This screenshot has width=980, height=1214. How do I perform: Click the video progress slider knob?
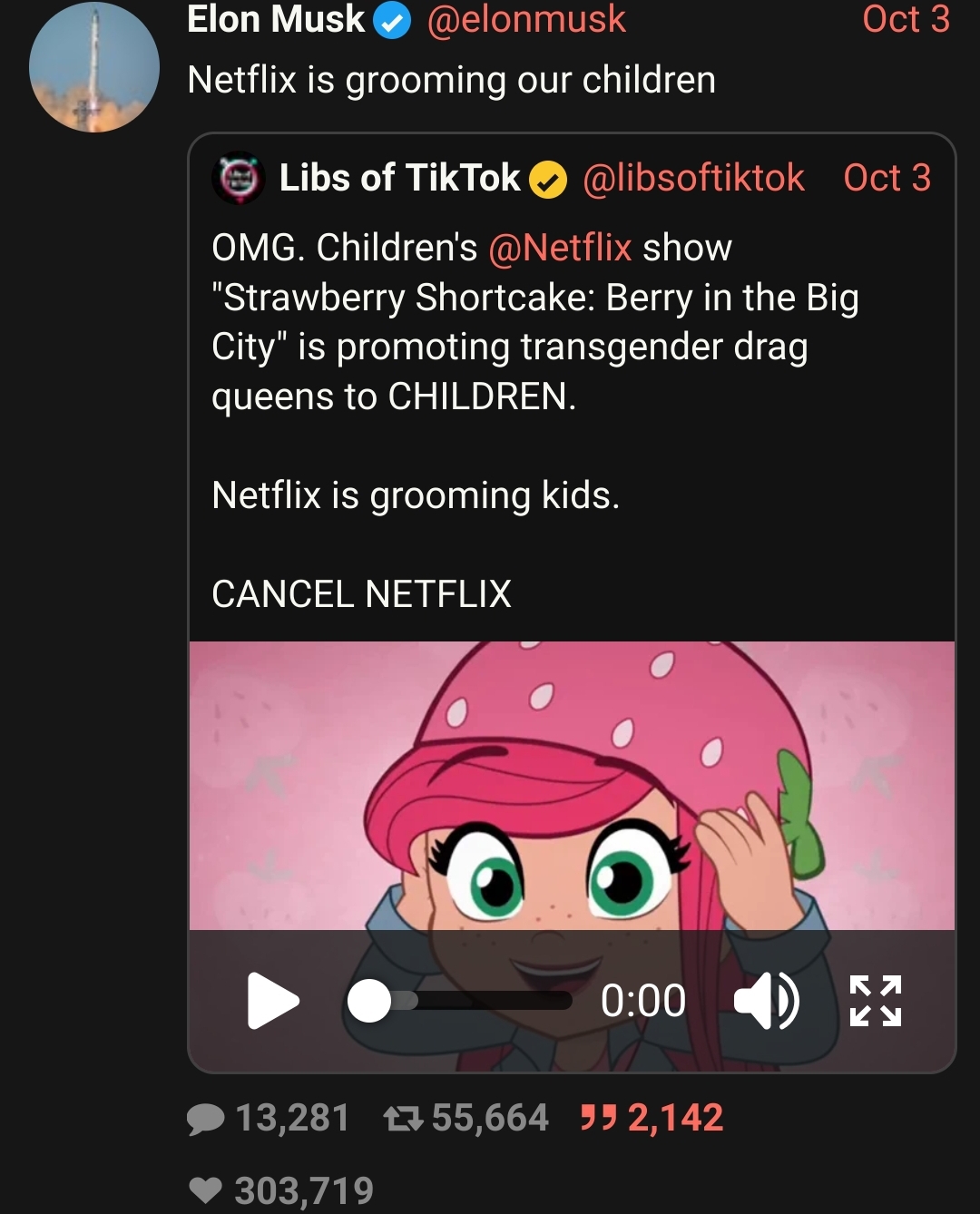369,1001
